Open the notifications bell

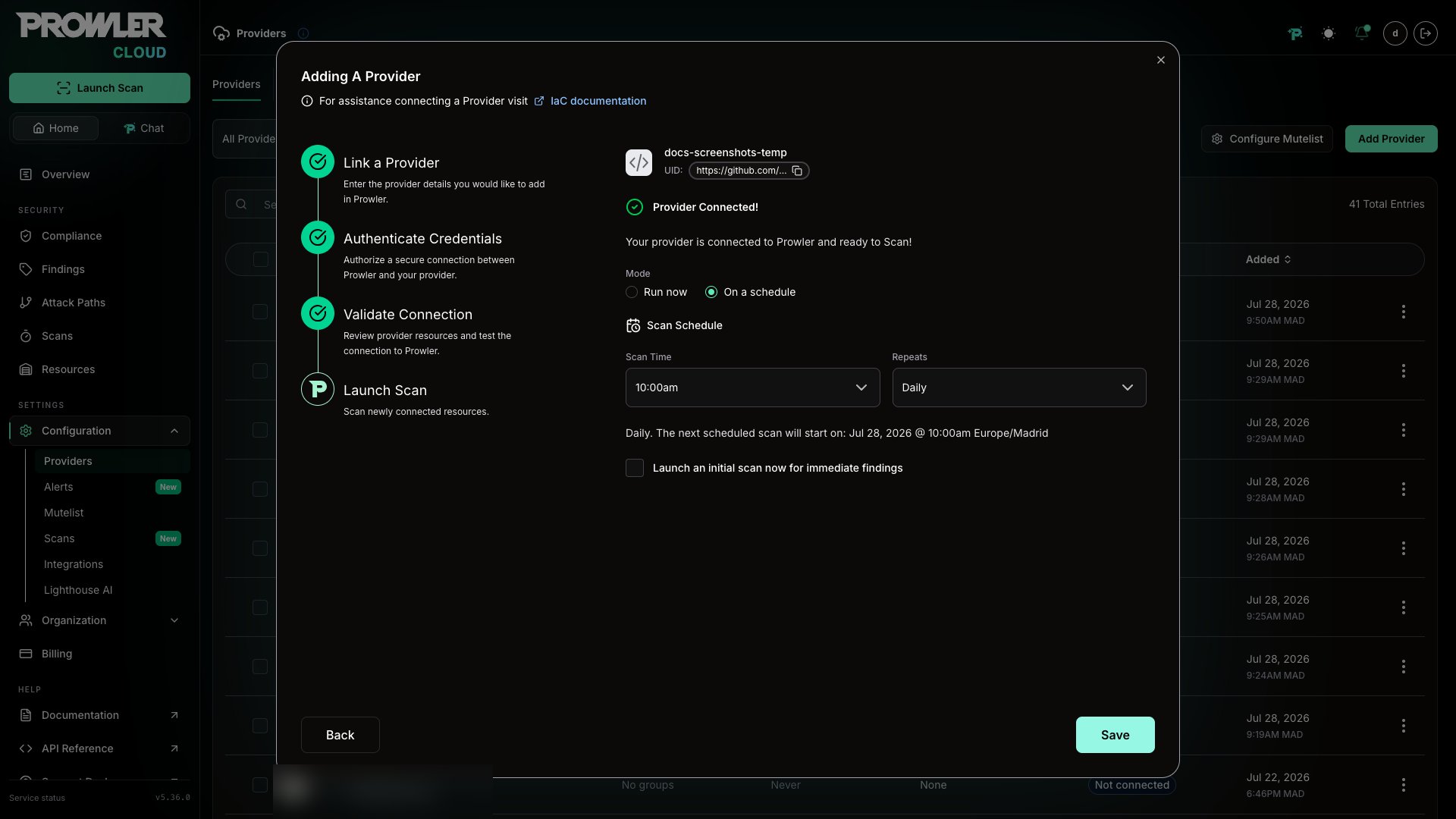[x=1362, y=33]
